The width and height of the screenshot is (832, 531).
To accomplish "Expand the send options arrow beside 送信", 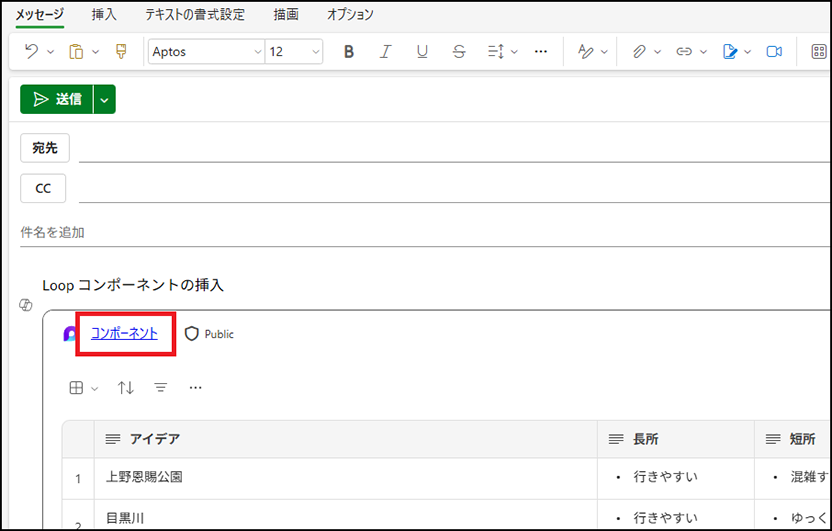I will (105, 99).
